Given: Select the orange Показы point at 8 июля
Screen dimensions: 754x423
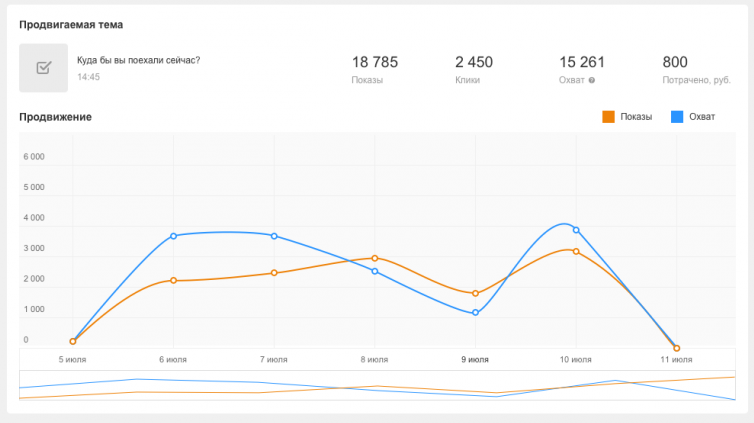Looking at the screenshot, I should [374, 258].
